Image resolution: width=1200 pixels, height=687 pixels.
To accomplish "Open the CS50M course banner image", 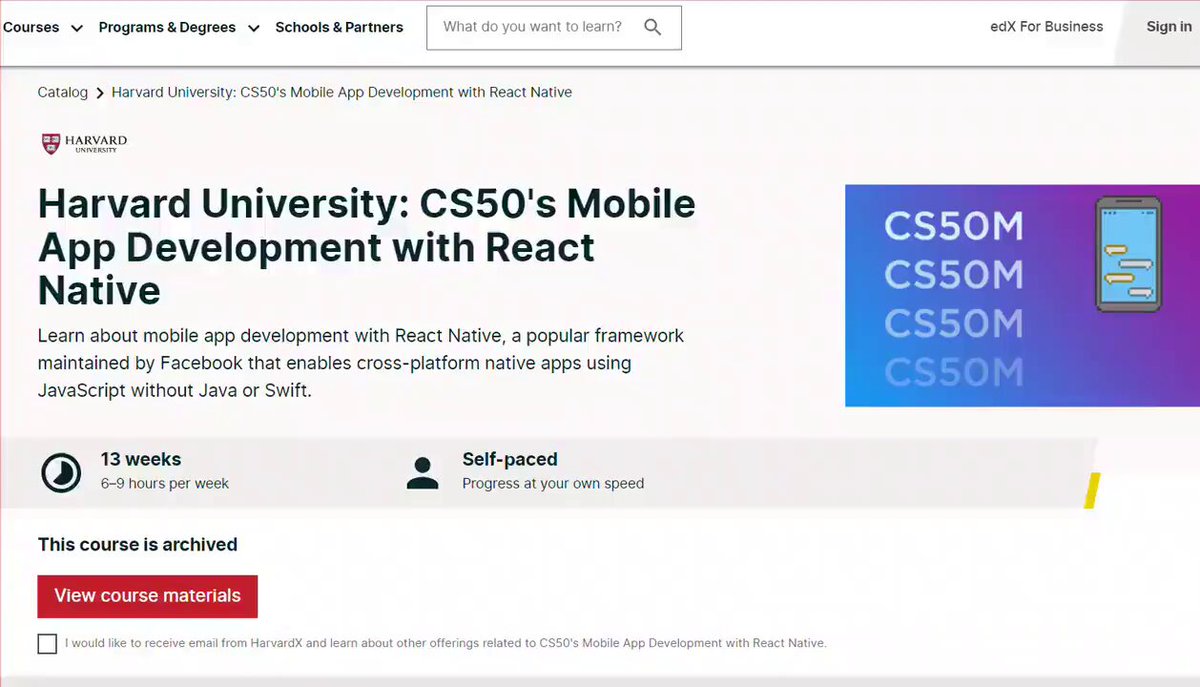I will [x=1022, y=295].
